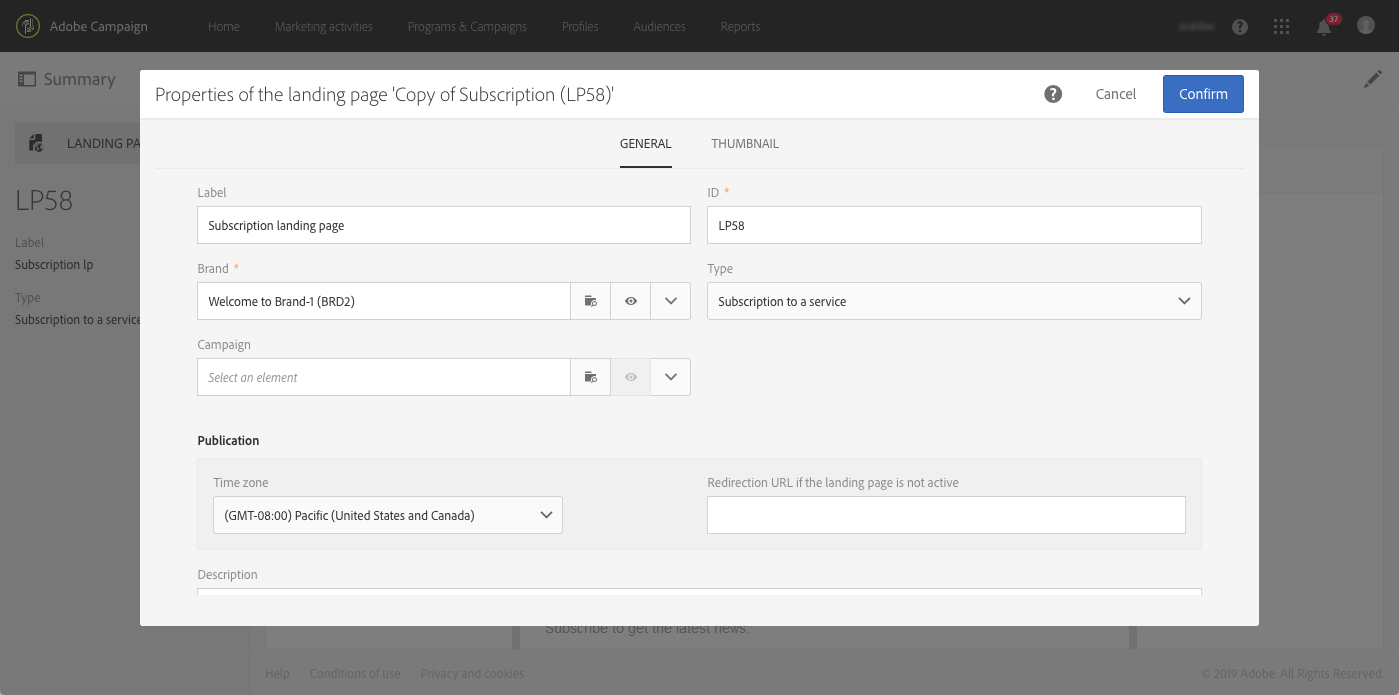Open the Type dropdown 'Subscription to a service'

point(954,301)
